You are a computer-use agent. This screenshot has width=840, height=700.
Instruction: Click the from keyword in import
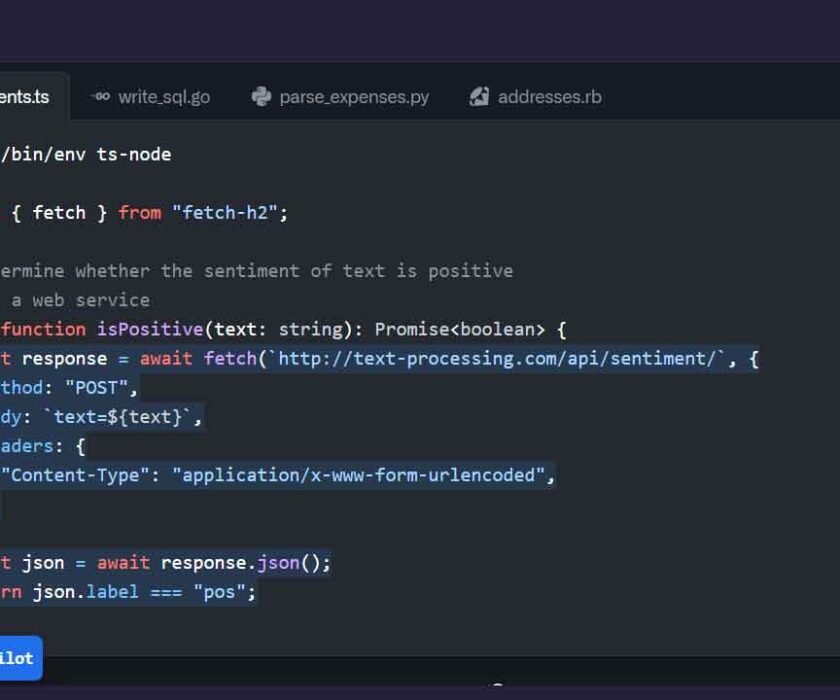[x=139, y=213]
